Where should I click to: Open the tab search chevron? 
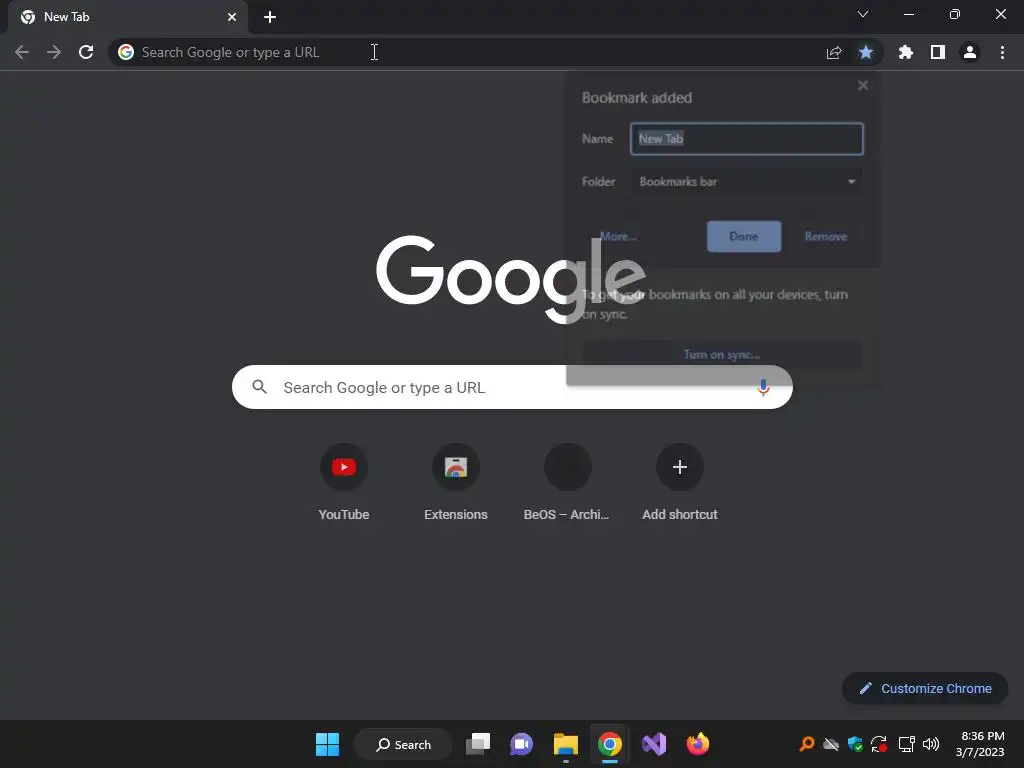[863, 14]
